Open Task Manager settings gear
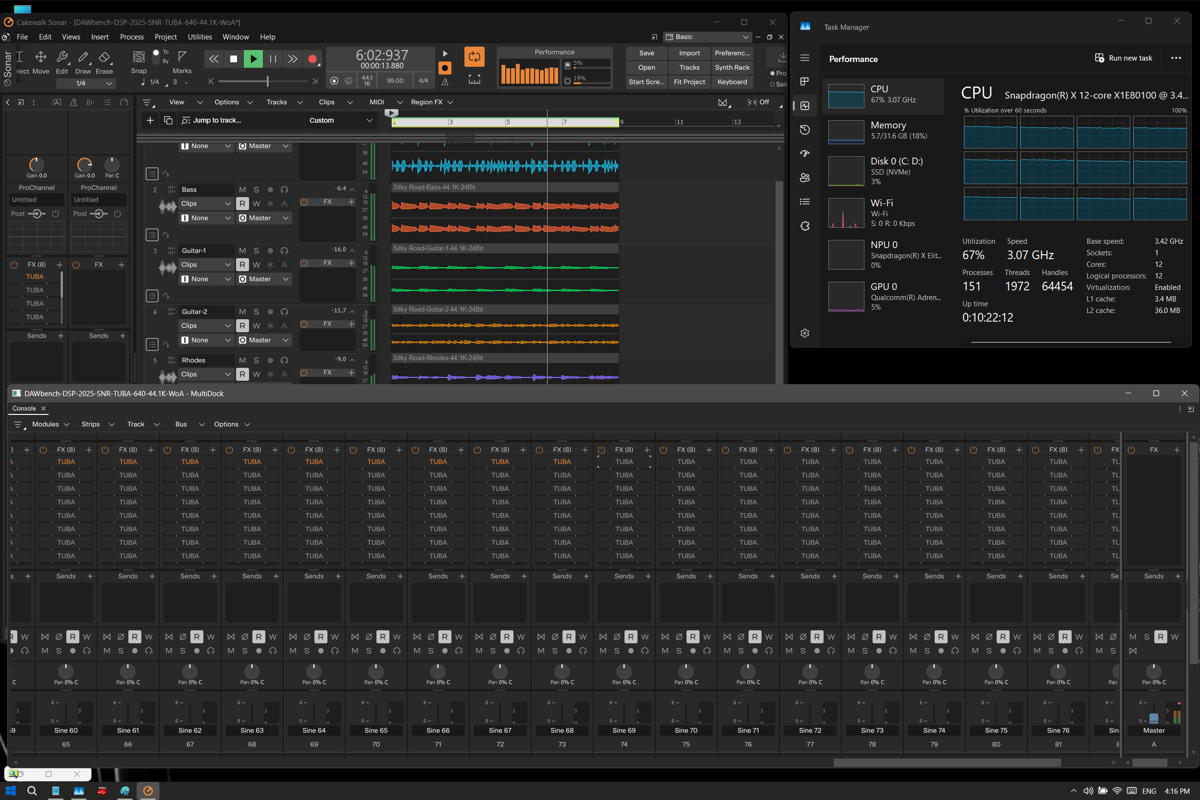Viewport: 1200px width, 800px height. pos(805,333)
